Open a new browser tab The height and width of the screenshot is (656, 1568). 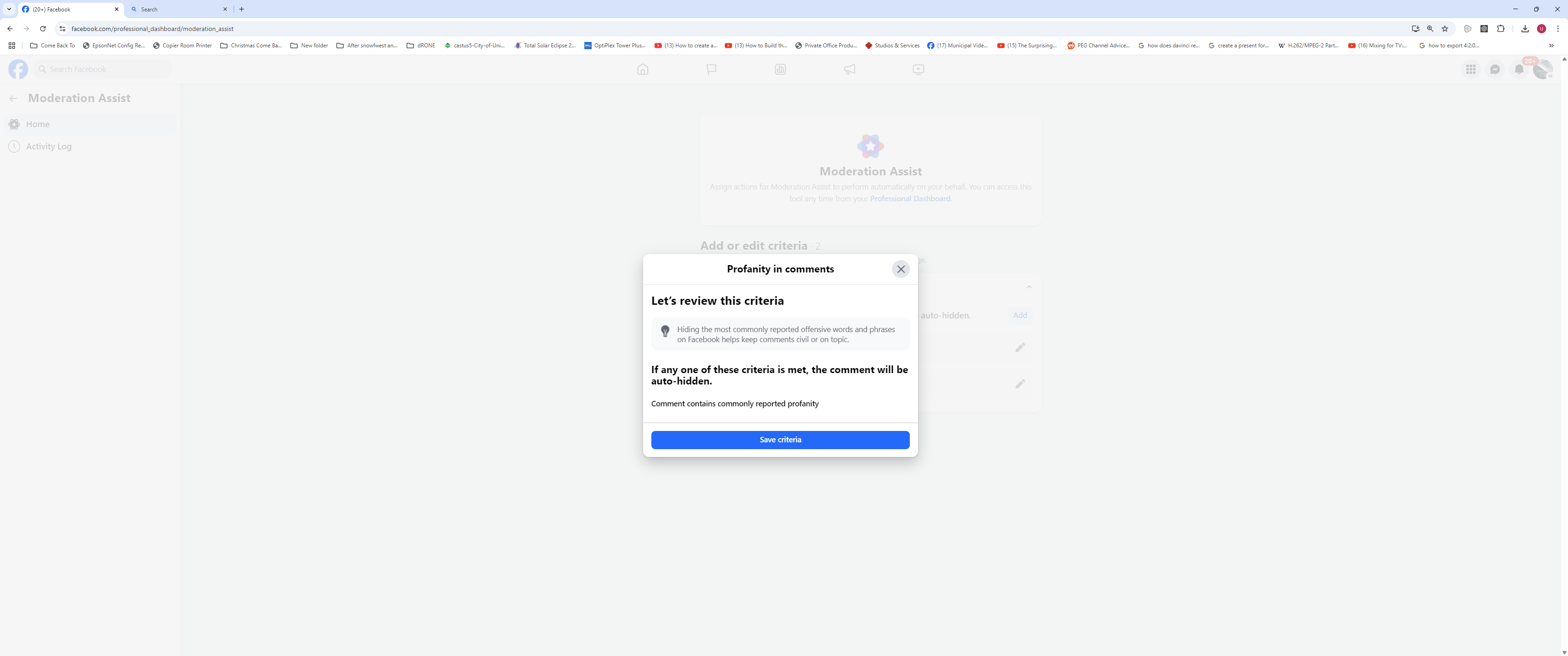click(x=242, y=9)
